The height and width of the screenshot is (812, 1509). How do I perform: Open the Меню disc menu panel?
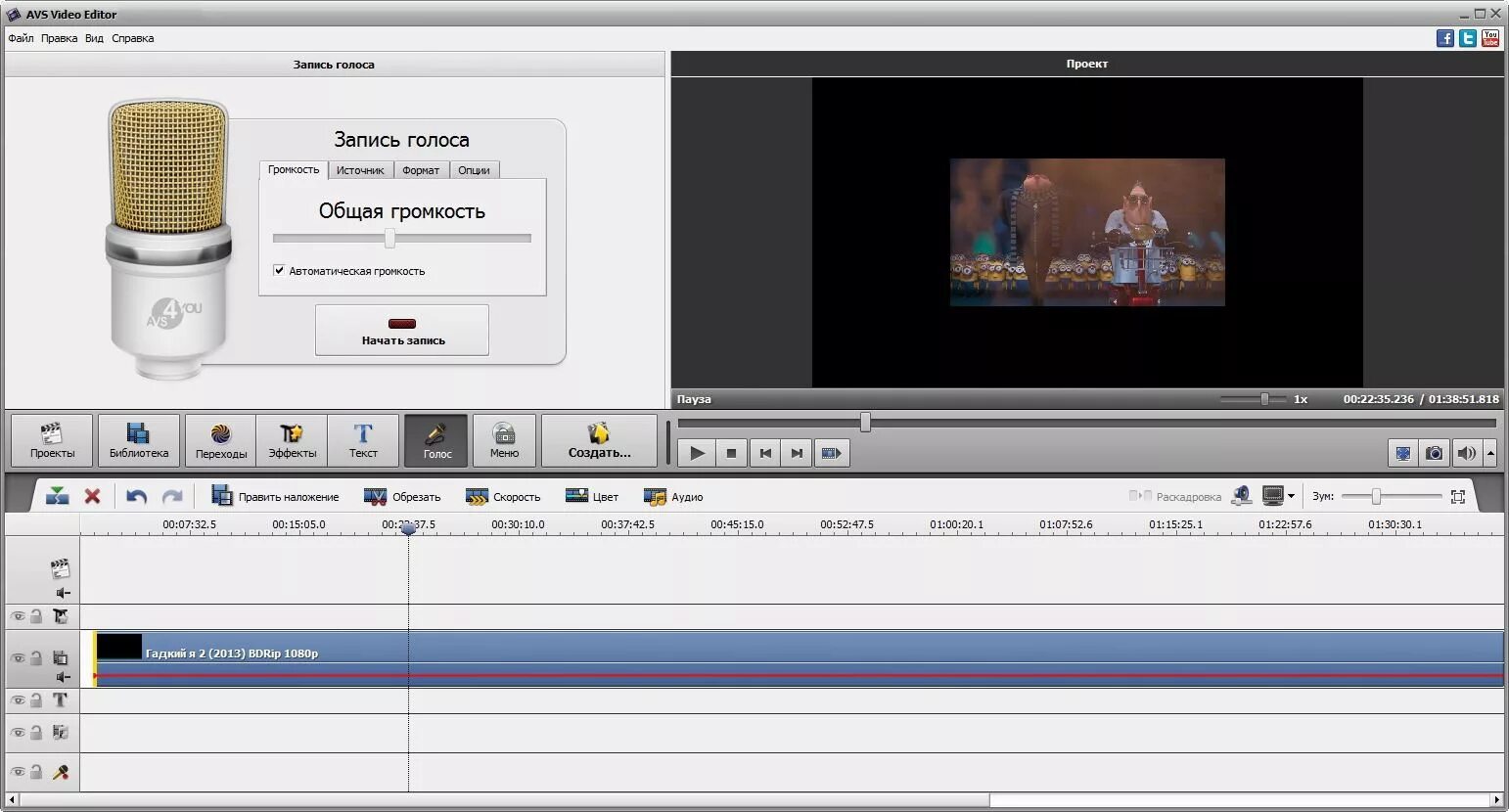click(504, 440)
